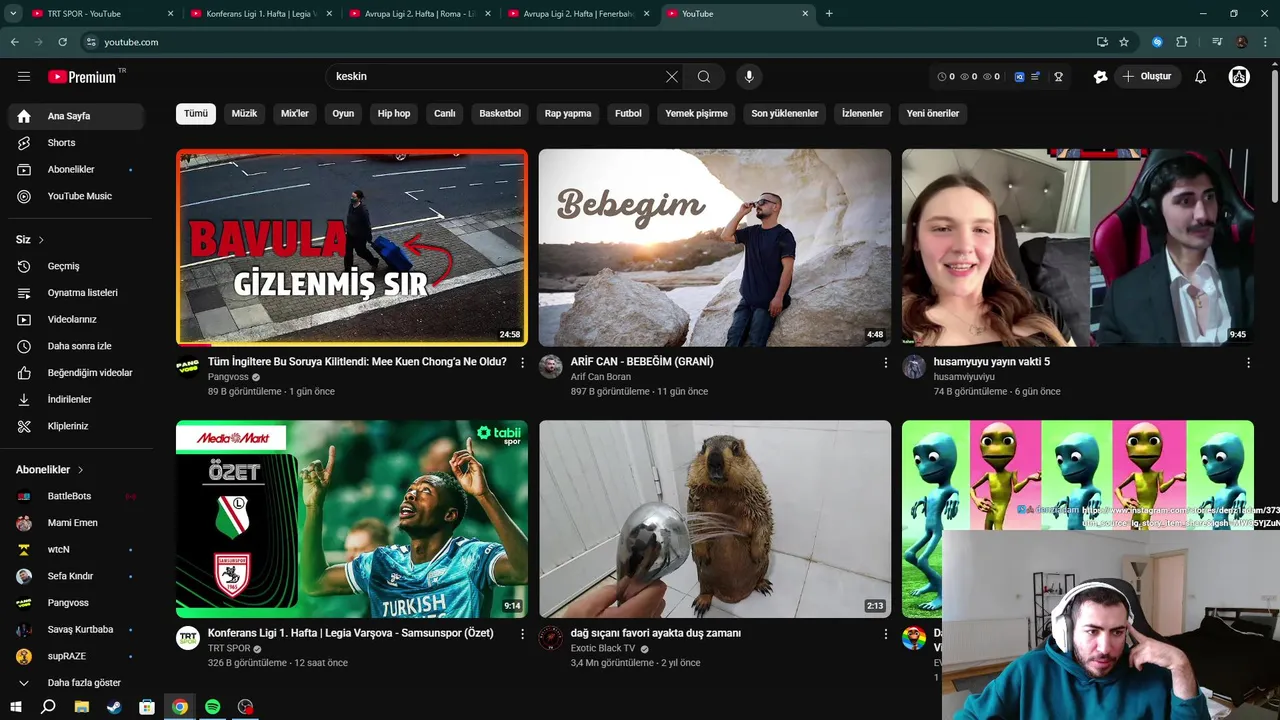The height and width of the screenshot is (720, 1280).
Task: Switch to Avrupa Ligi Roma tab
Action: (420, 14)
